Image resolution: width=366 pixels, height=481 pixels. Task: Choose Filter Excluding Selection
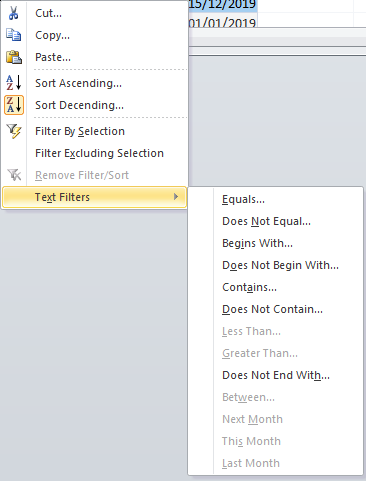(x=99, y=153)
